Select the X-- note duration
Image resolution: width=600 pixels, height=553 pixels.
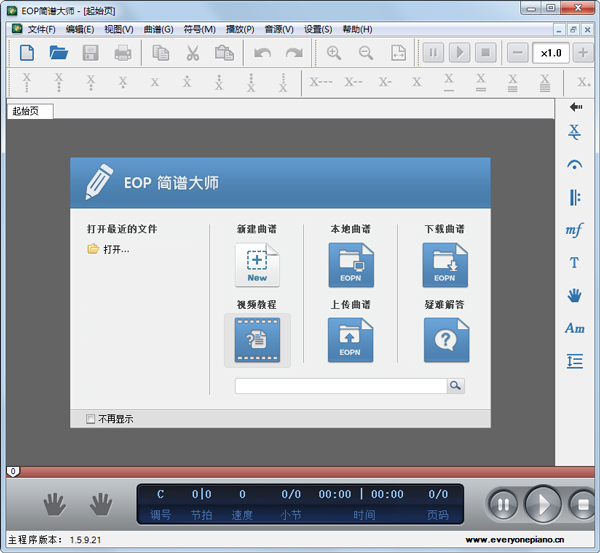tap(353, 82)
